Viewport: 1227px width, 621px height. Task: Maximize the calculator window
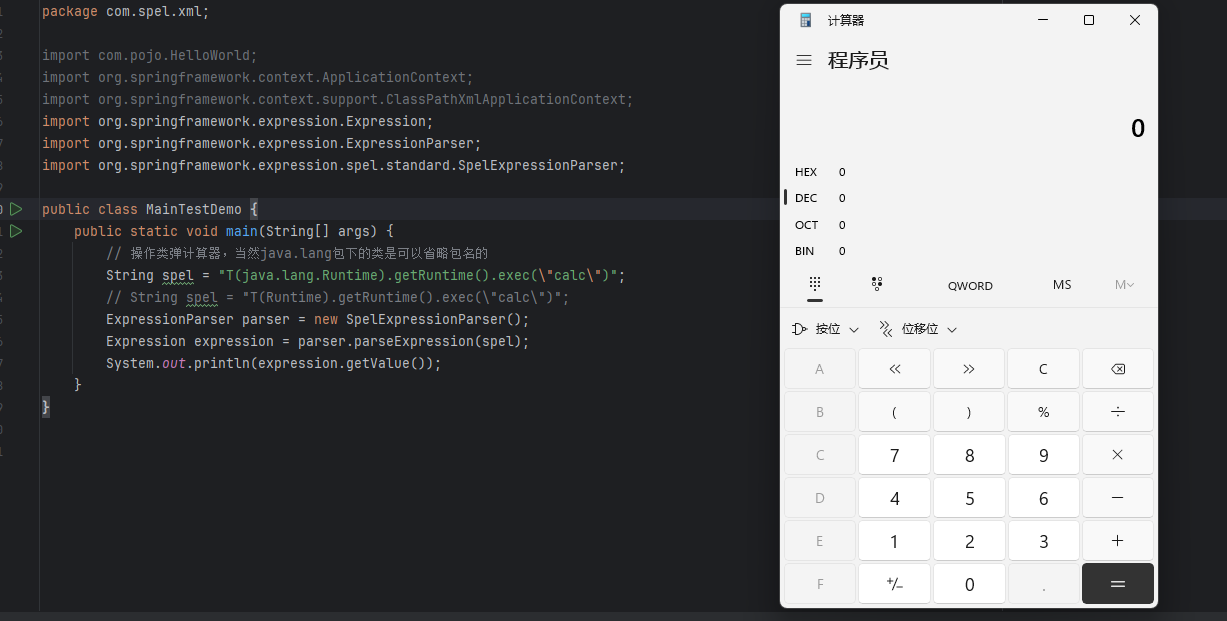pos(1089,20)
